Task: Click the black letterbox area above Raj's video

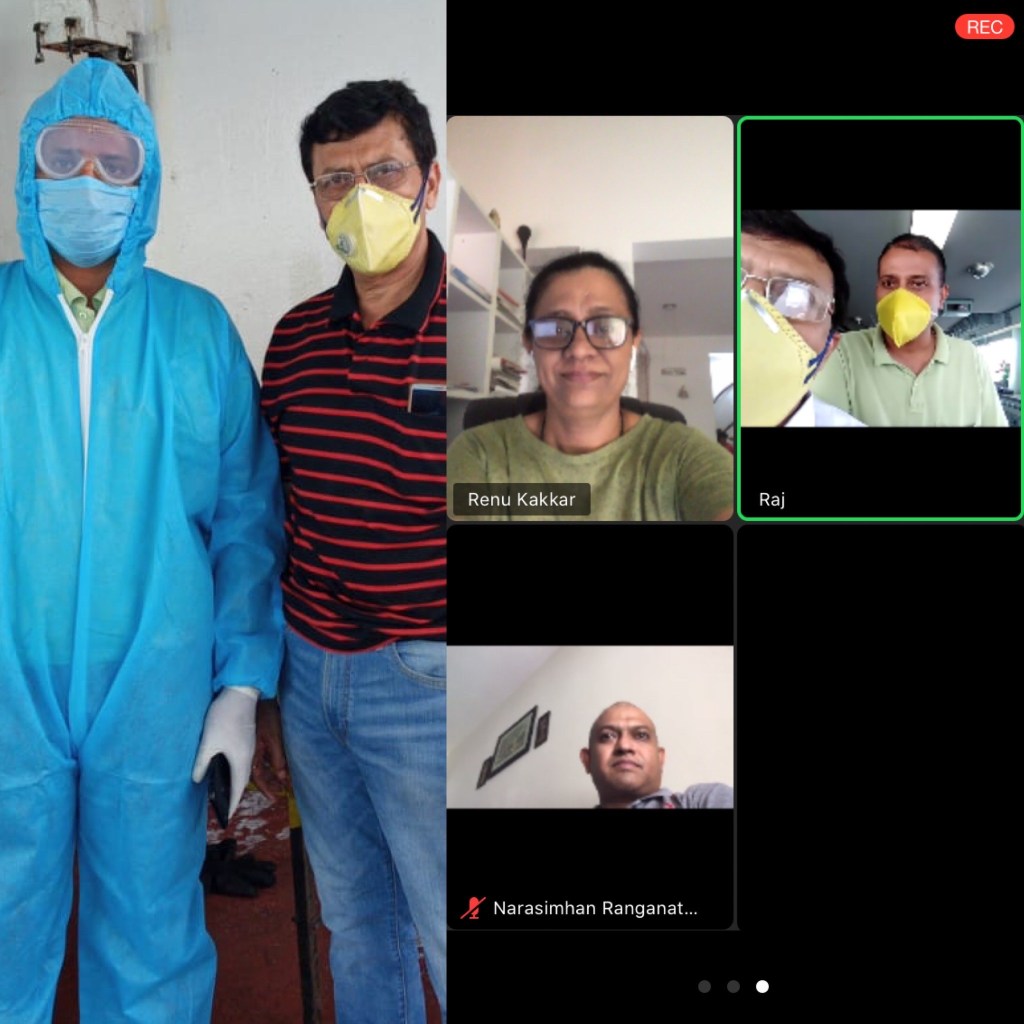Action: click(x=880, y=165)
